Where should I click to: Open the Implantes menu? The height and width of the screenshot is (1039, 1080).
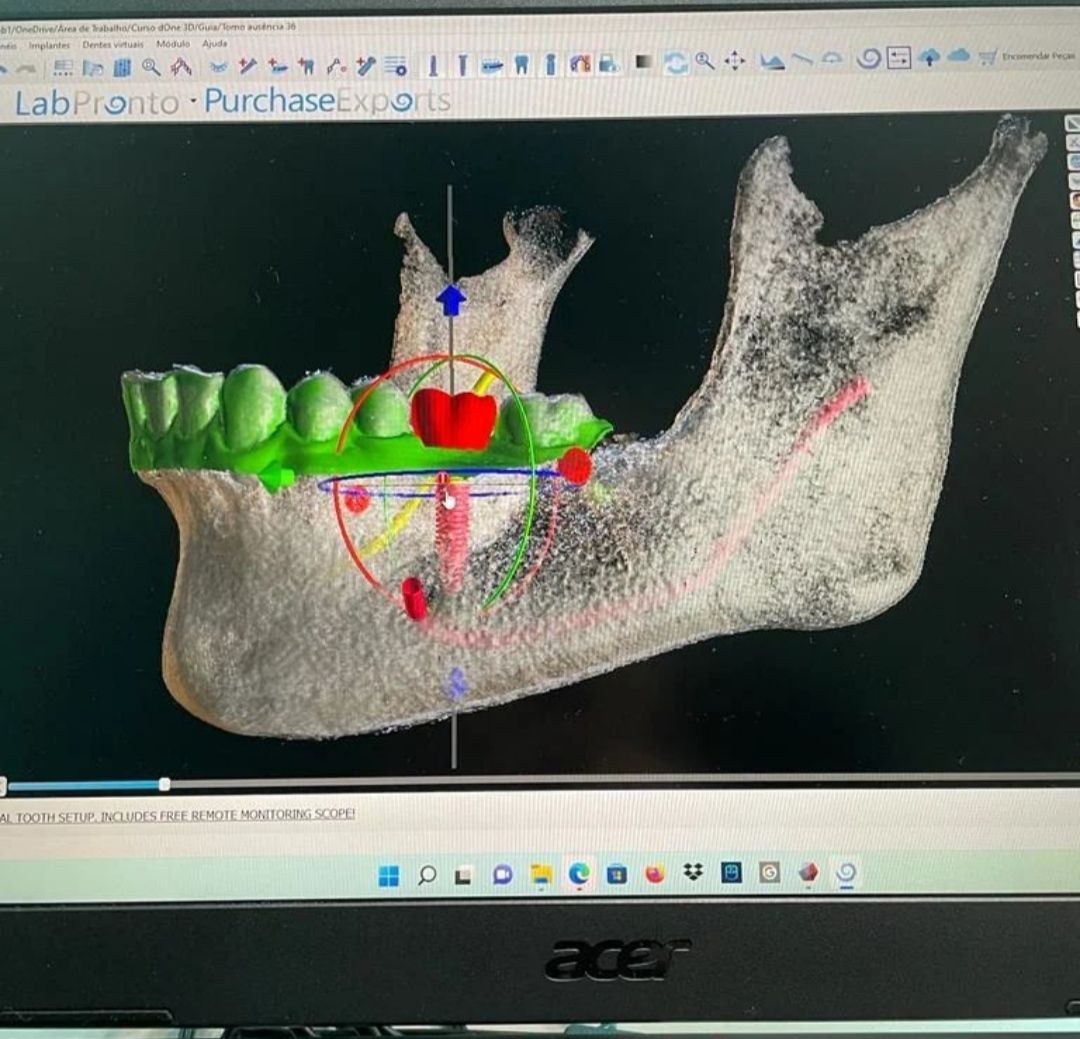pos(49,45)
